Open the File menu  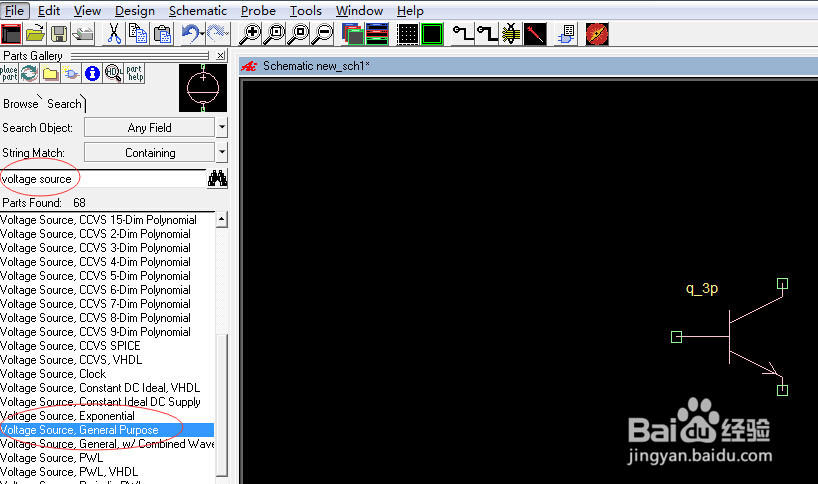pyautogui.click(x=15, y=10)
